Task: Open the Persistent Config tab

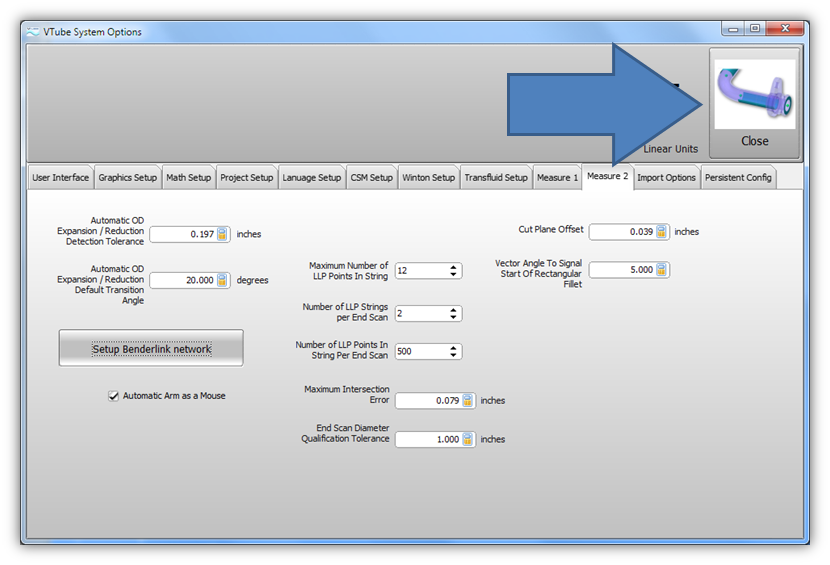Action: (x=738, y=178)
